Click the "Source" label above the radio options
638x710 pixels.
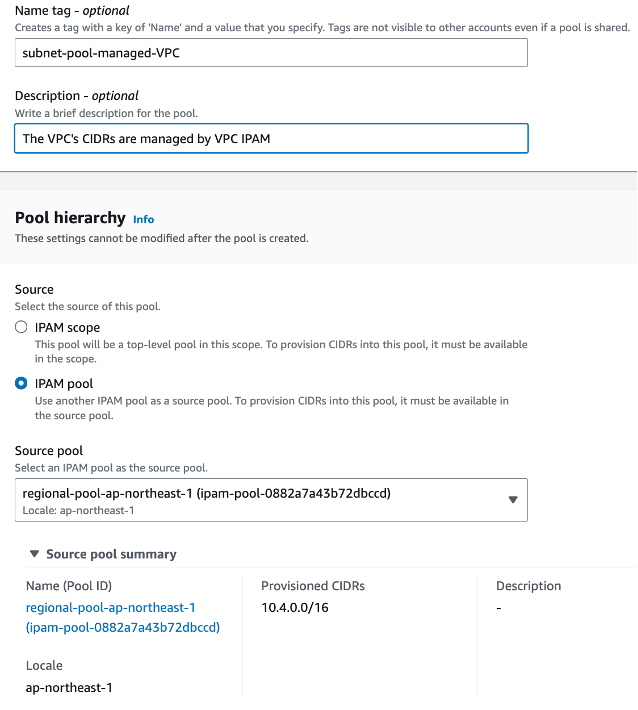[34, 290]
